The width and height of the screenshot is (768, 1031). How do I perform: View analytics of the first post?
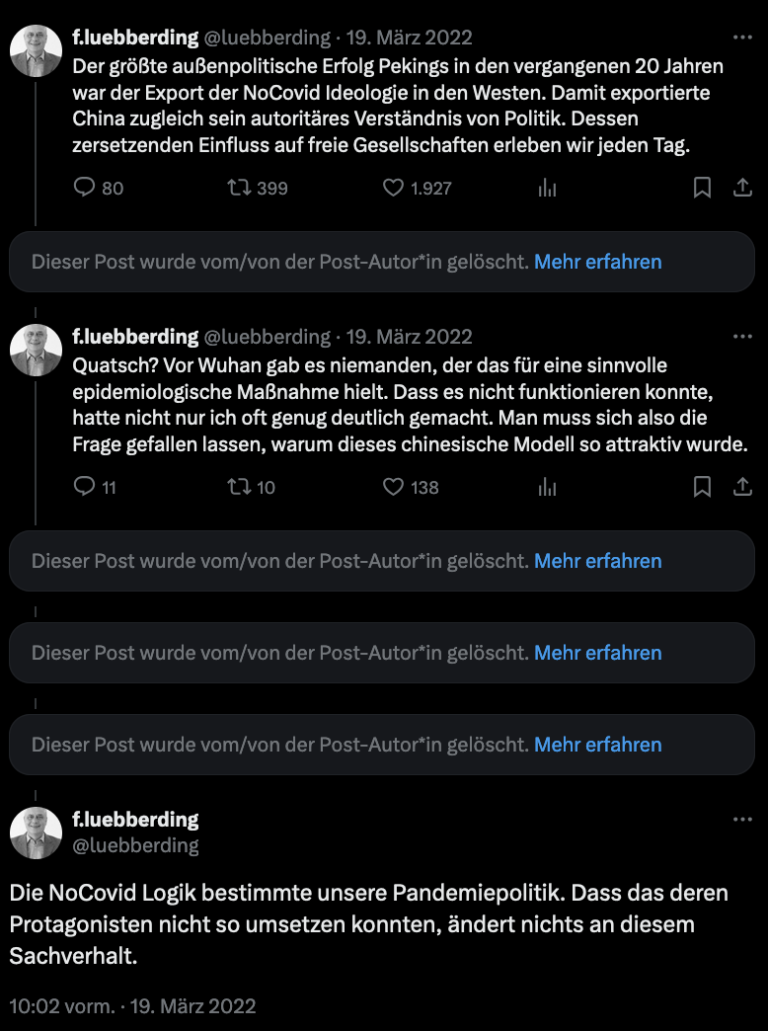point(547,187)
